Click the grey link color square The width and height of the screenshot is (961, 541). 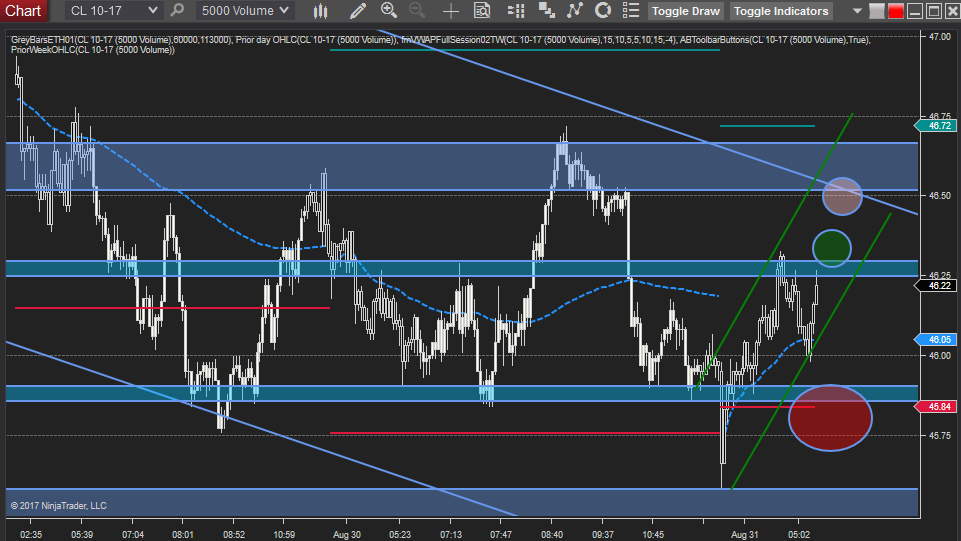point(877,11)
